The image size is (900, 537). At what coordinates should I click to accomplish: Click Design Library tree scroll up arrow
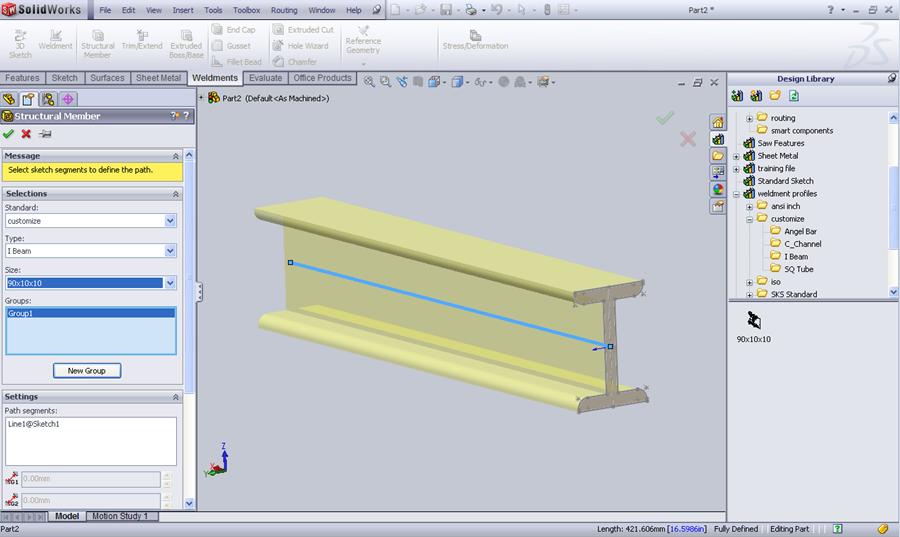893,118
